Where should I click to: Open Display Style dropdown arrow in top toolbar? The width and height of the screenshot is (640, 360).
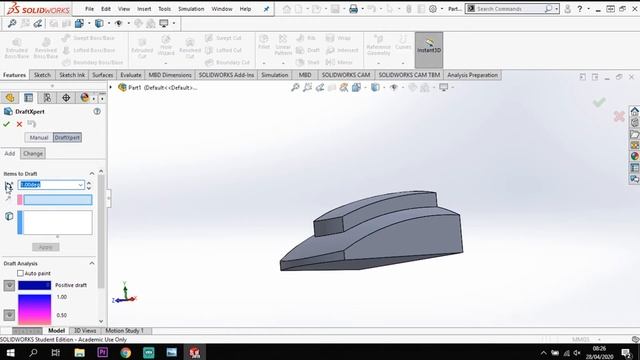tap(109, 24)
